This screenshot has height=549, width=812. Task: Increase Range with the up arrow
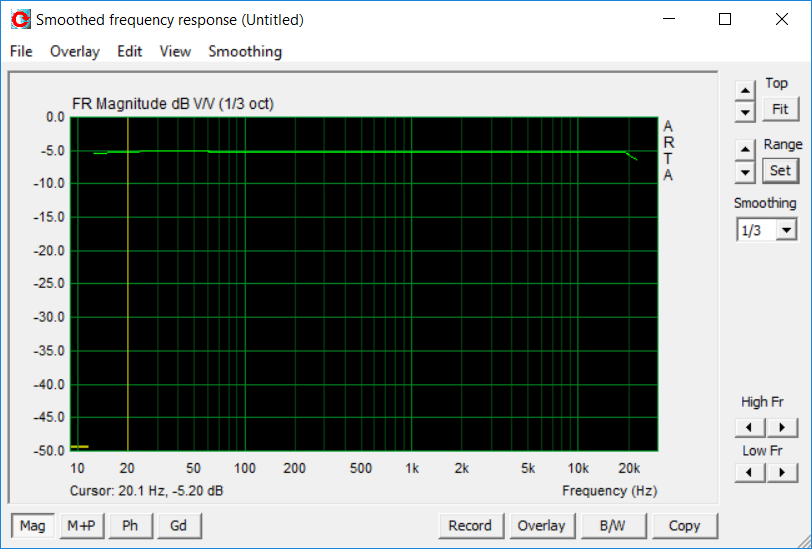click(745, 150)
